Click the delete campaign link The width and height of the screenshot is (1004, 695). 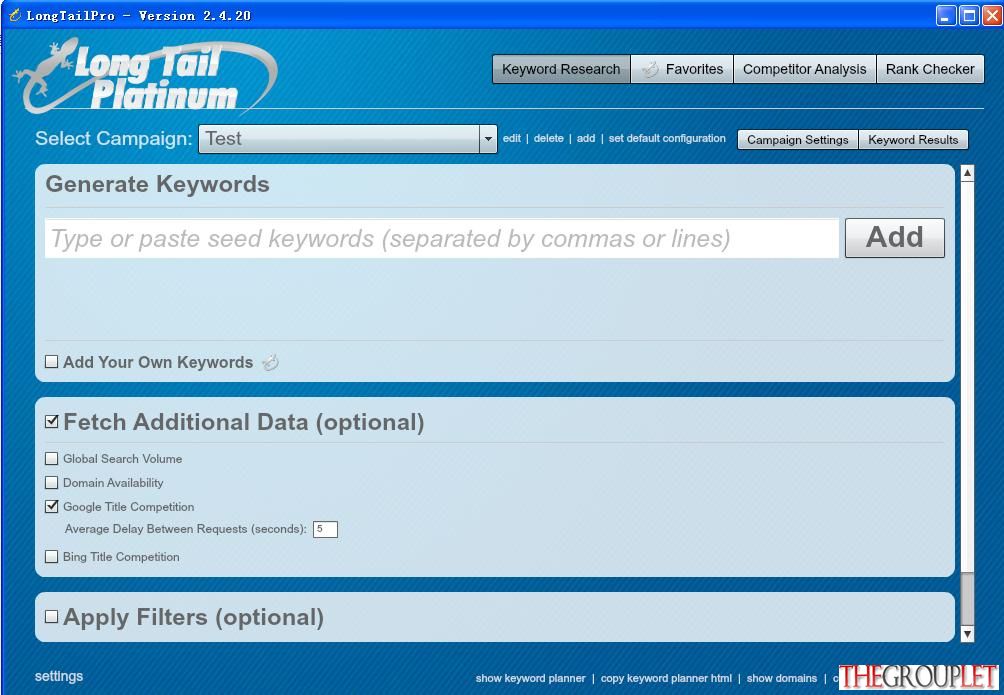pyautogui.click(x=549, y=138)
